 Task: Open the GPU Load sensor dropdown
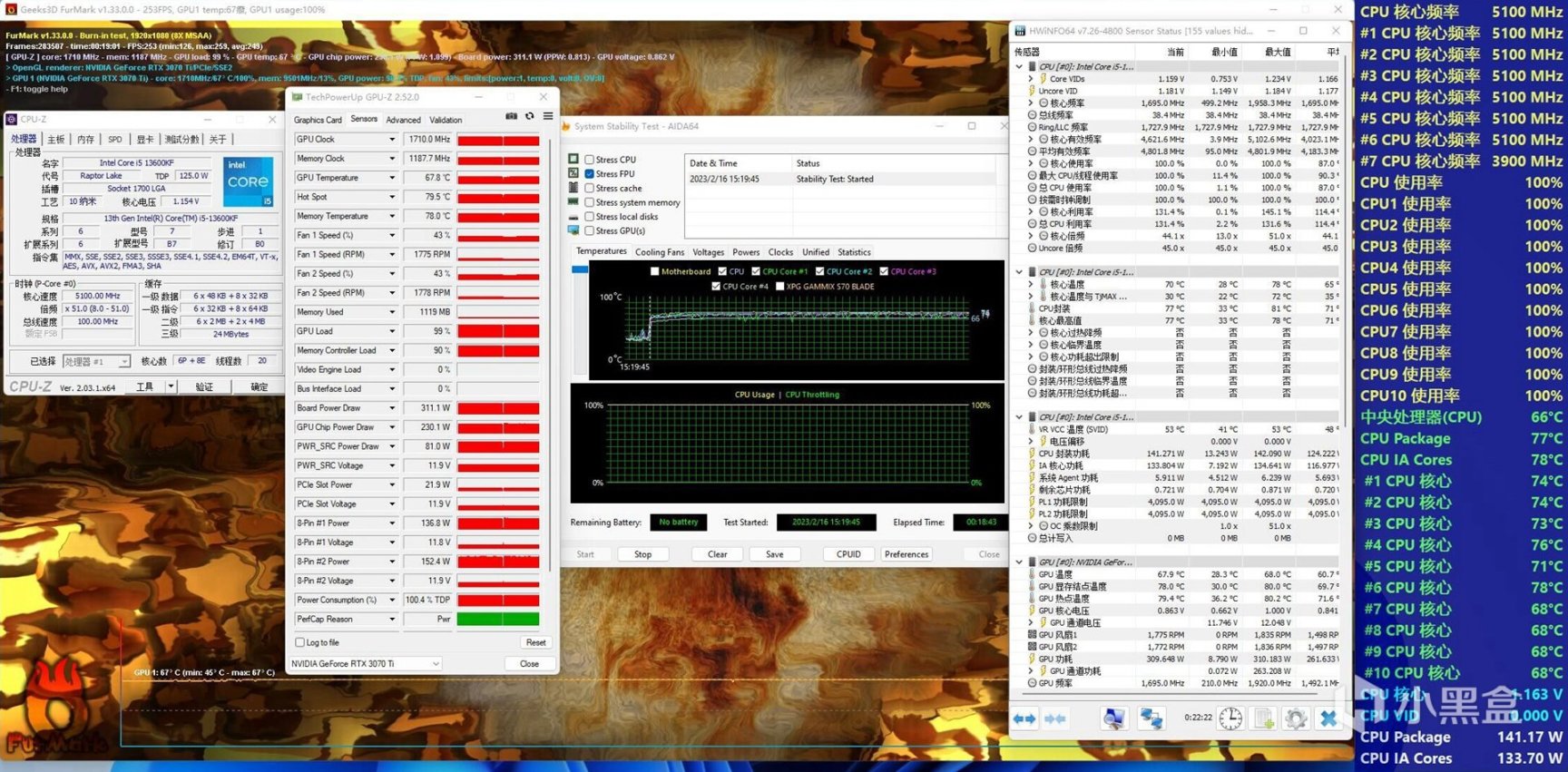click(392, 331)
